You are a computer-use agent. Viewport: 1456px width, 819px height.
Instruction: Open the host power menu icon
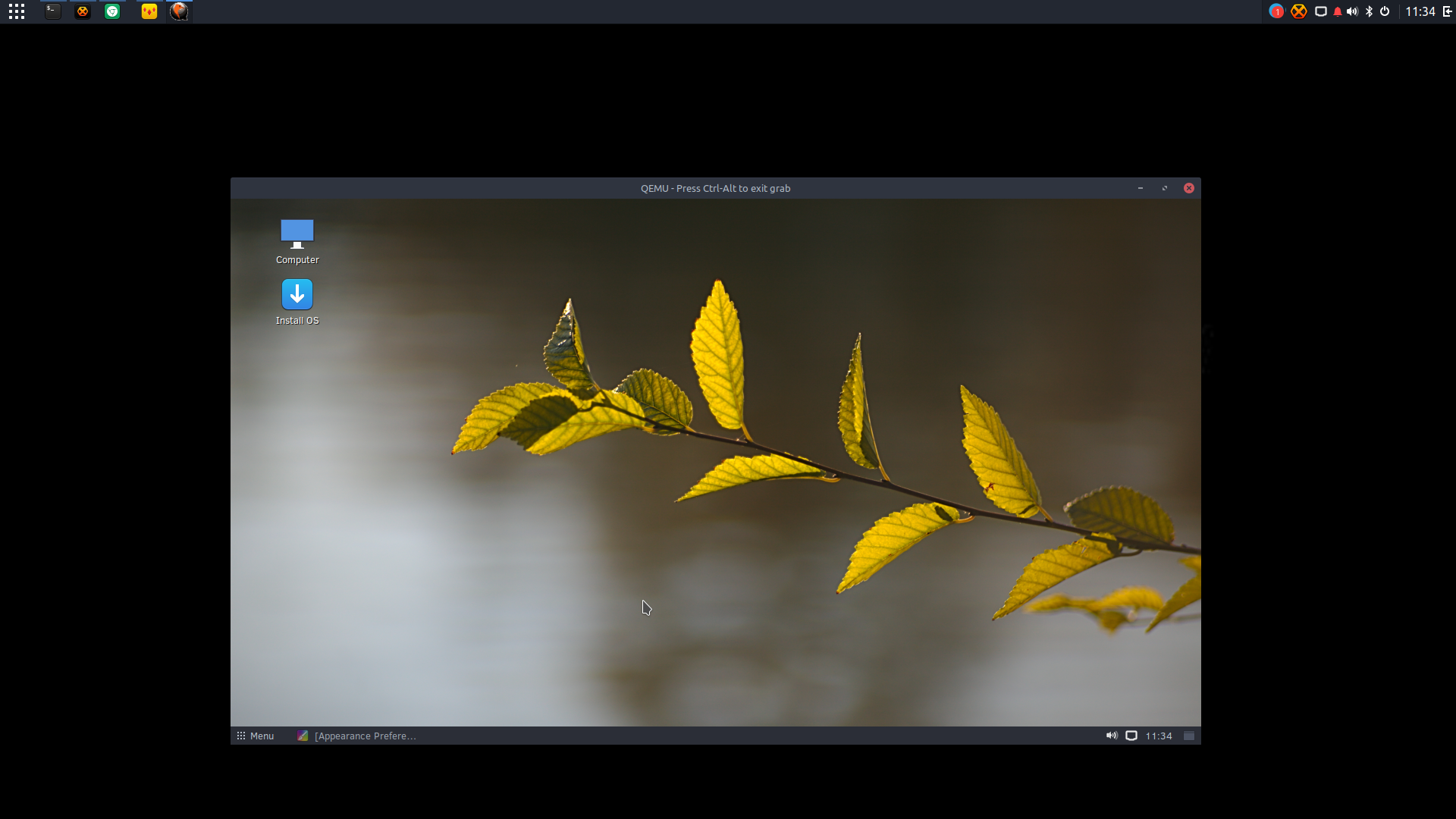(1385, 11)
